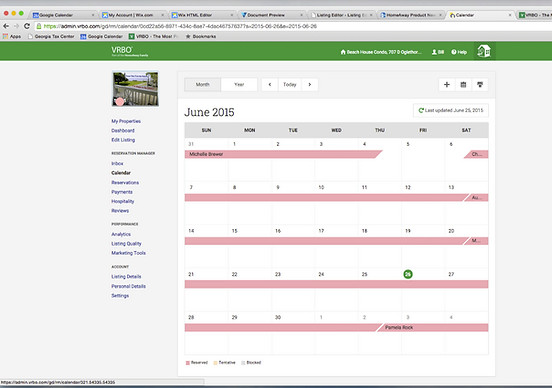This screenshot has width=552, height=388.
Task: Open Analytics in the sidebar
Action: [x=121, y=234]
